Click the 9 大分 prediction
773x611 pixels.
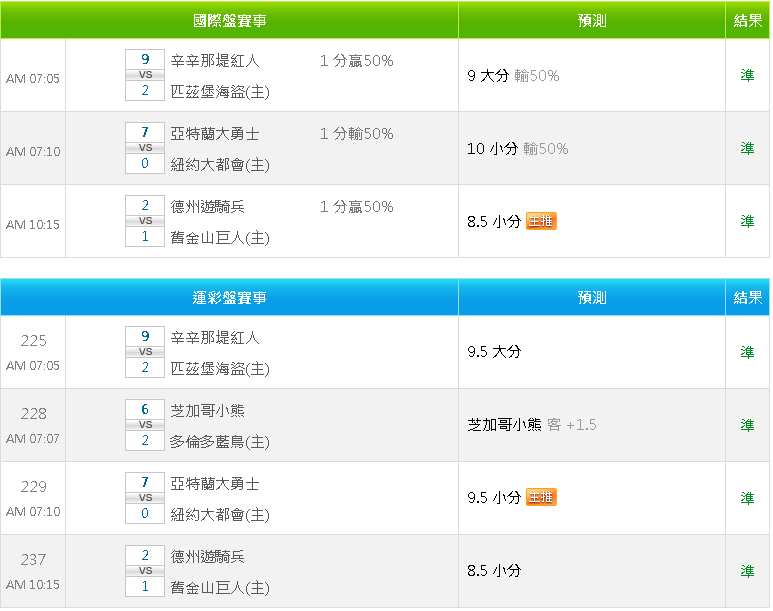pyautogui.click(x=488, y=75)
